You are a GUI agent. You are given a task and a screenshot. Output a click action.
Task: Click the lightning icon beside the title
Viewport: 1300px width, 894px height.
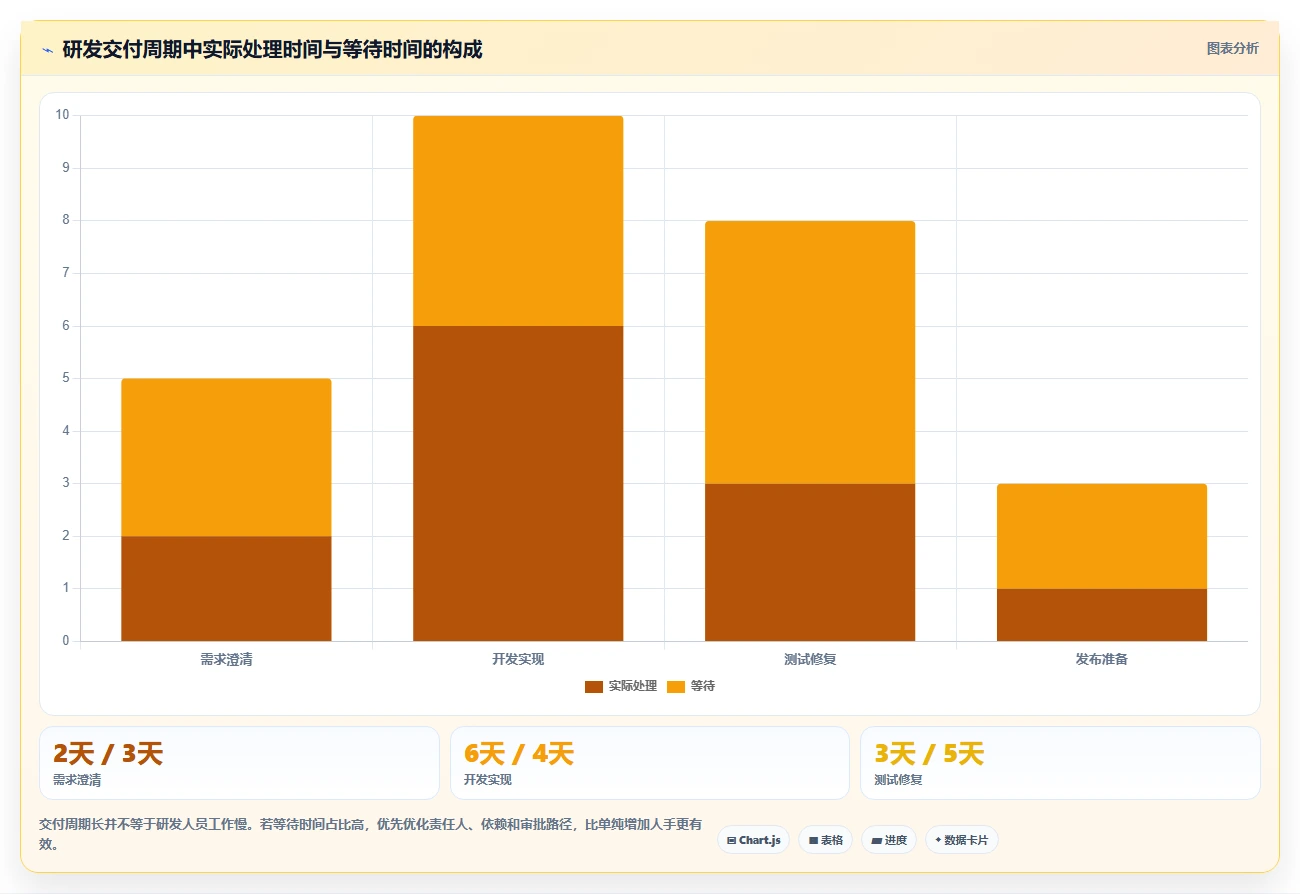[x=47, y=49]
